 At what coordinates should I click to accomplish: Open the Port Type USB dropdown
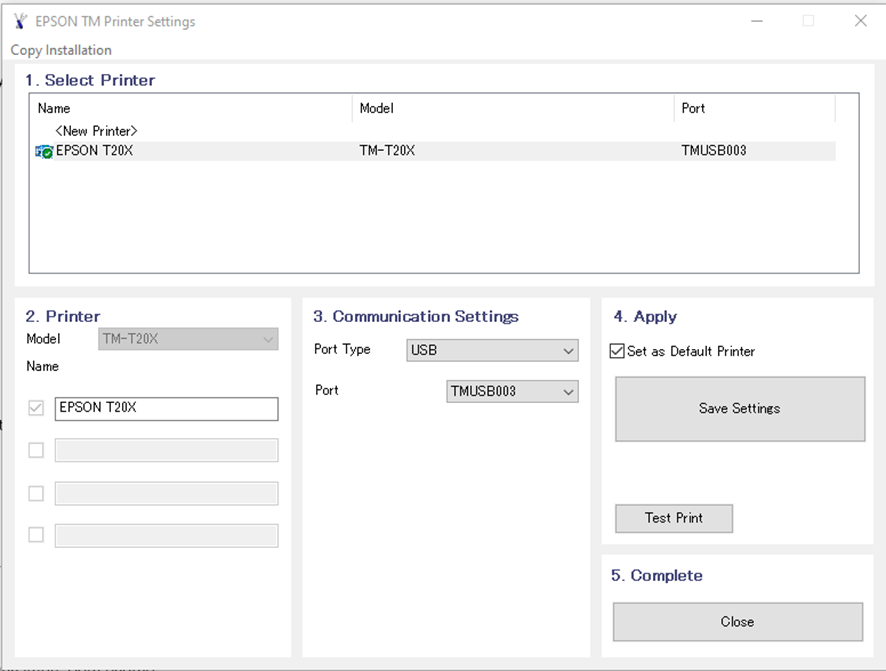(x=492, y=350)
